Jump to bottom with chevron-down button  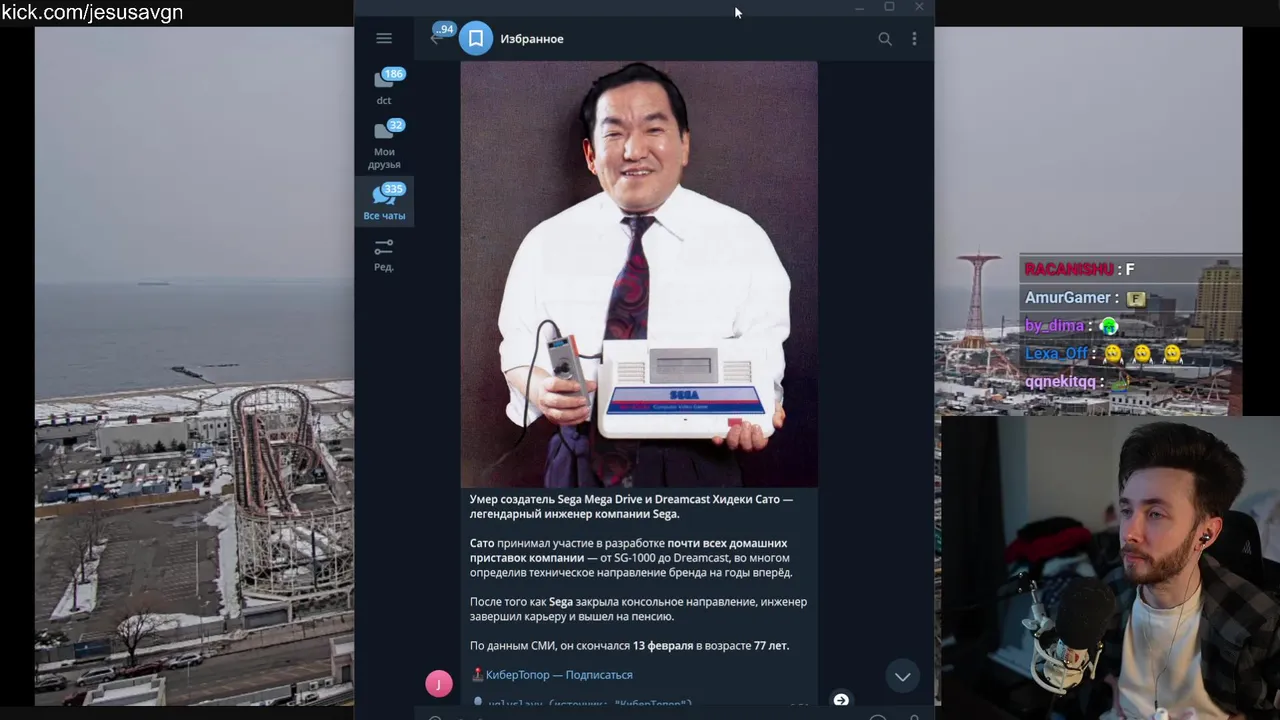click(902, 677)
